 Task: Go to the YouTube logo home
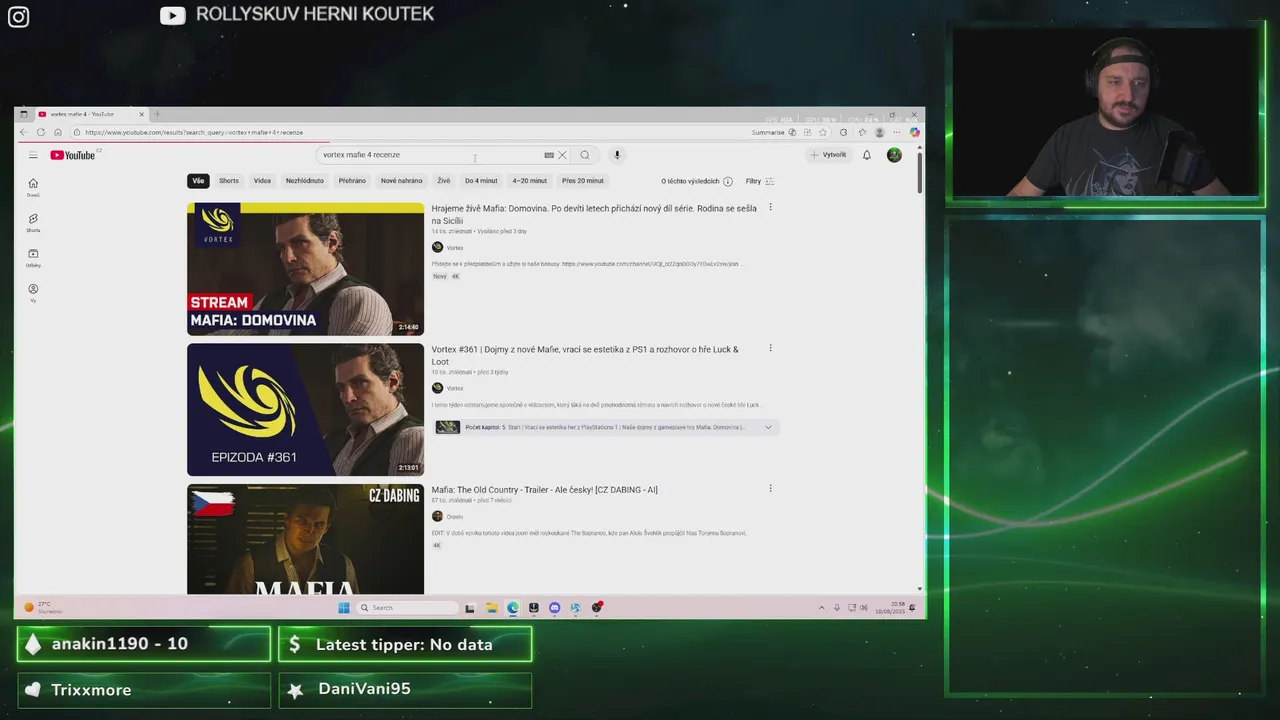(x=73, y=155)
